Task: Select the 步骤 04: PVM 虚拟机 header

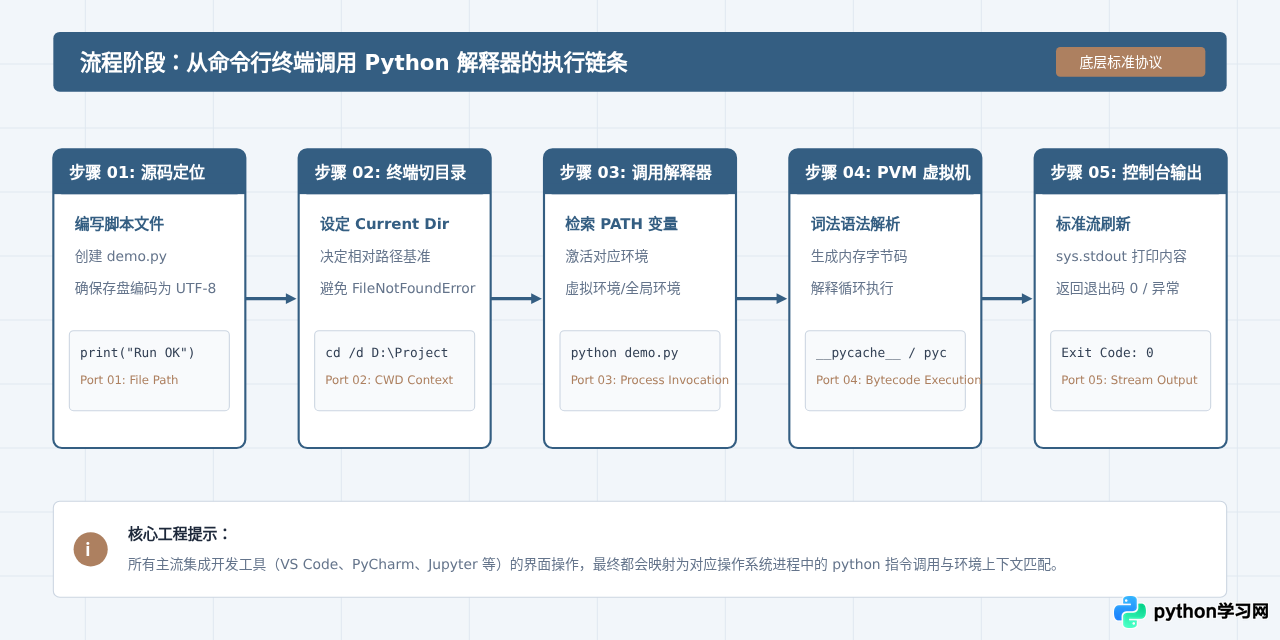Action: coord(885,172)
